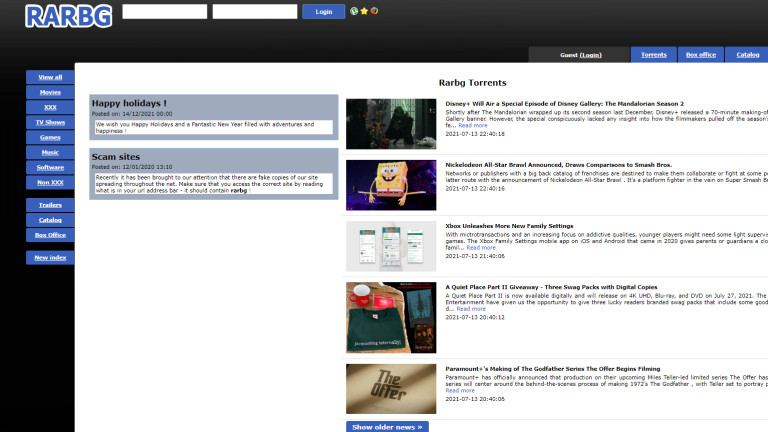This screenshot has height=432, width=768.
Task: Open New index from the sidebar
Action: click(x=50, y=257)
